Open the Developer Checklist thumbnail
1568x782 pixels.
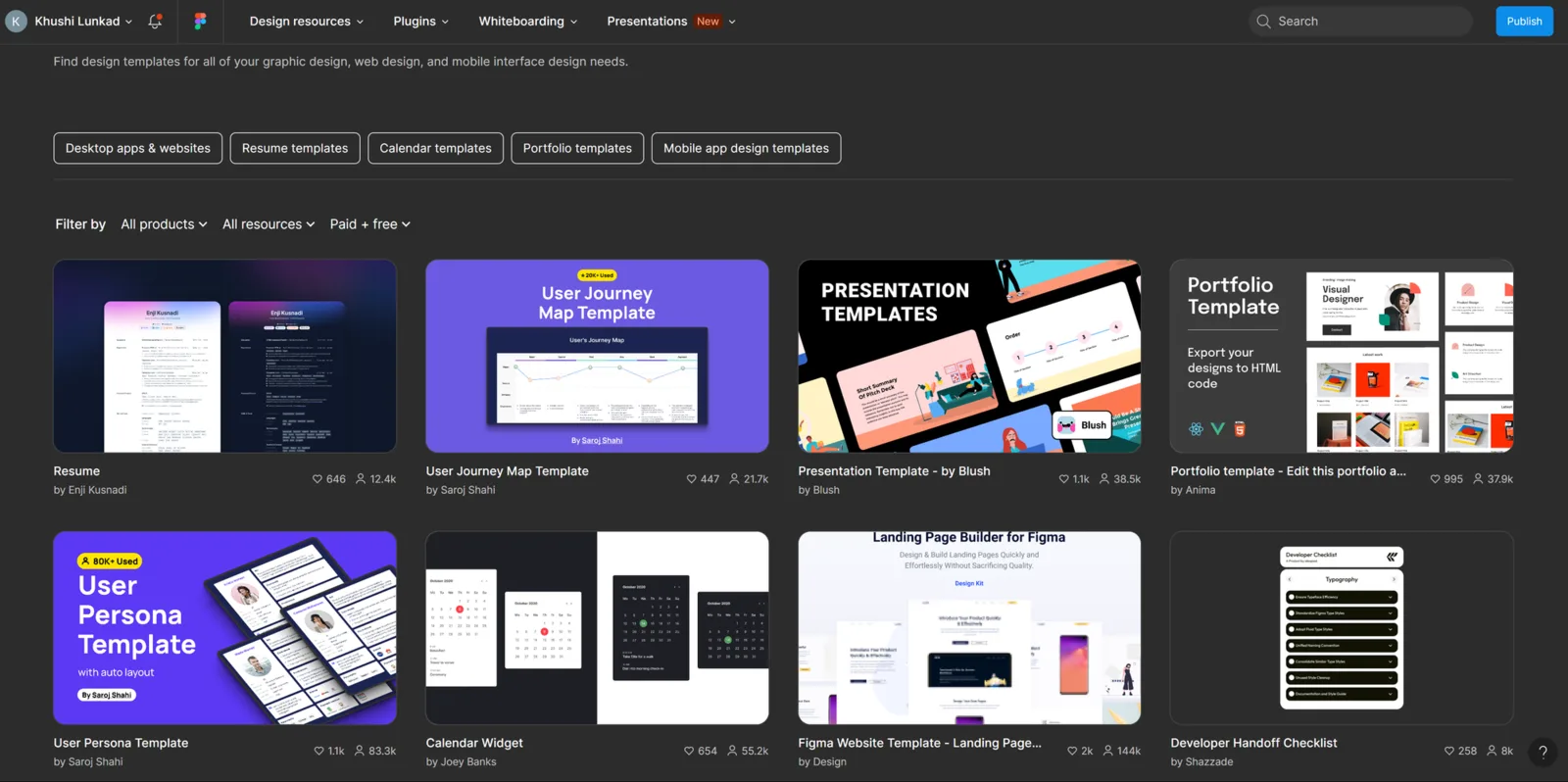click(1342, 628)
